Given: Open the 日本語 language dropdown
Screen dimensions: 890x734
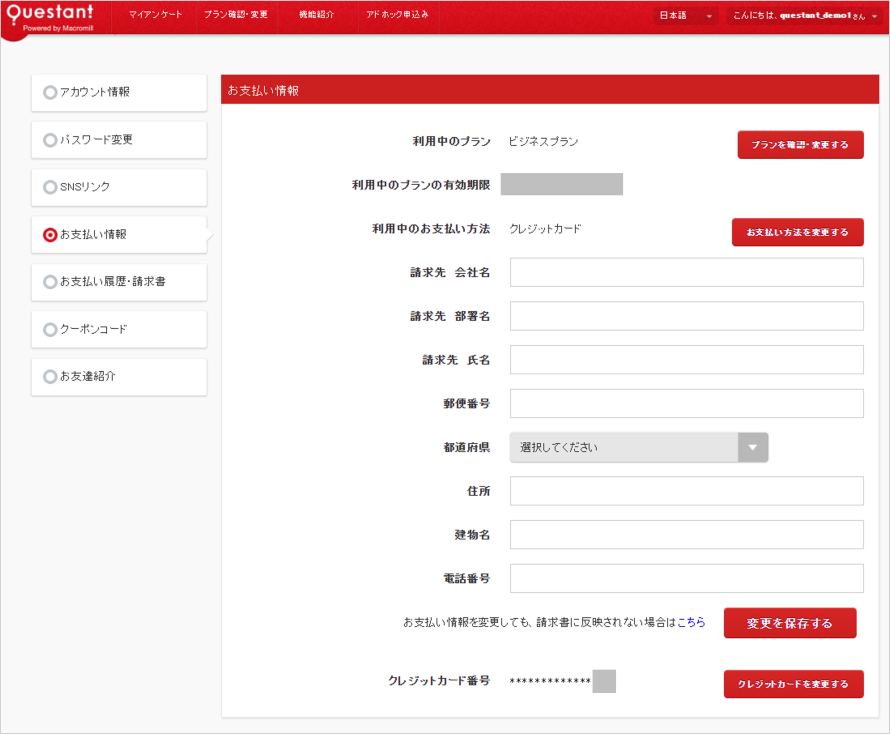Looking at the screenshot, I should click(x=685, y=16).
